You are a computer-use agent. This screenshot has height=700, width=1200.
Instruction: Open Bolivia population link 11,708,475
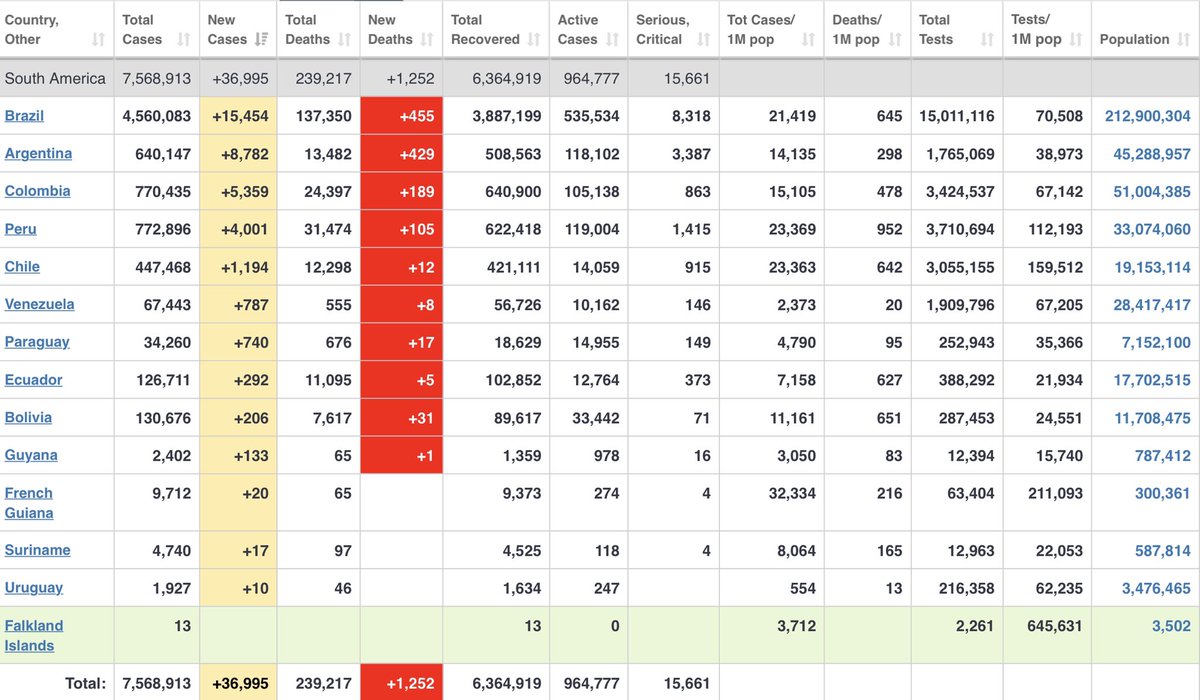[1152, 417]
